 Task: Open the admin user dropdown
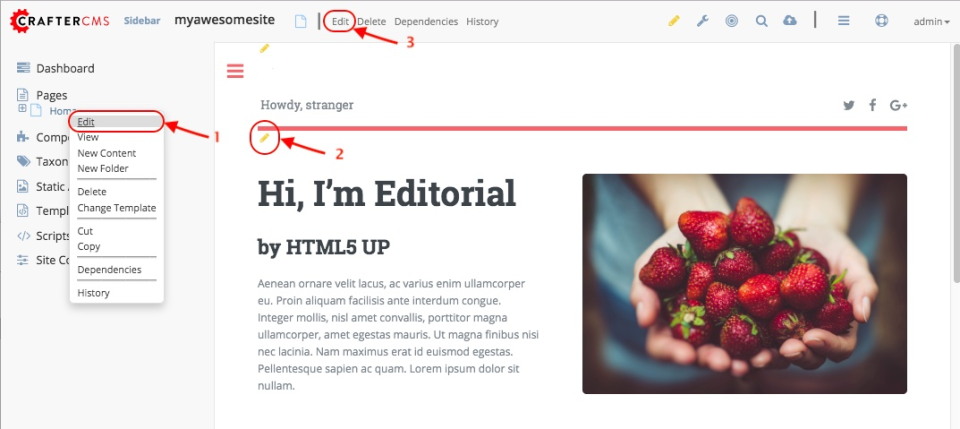click(932, 21)
